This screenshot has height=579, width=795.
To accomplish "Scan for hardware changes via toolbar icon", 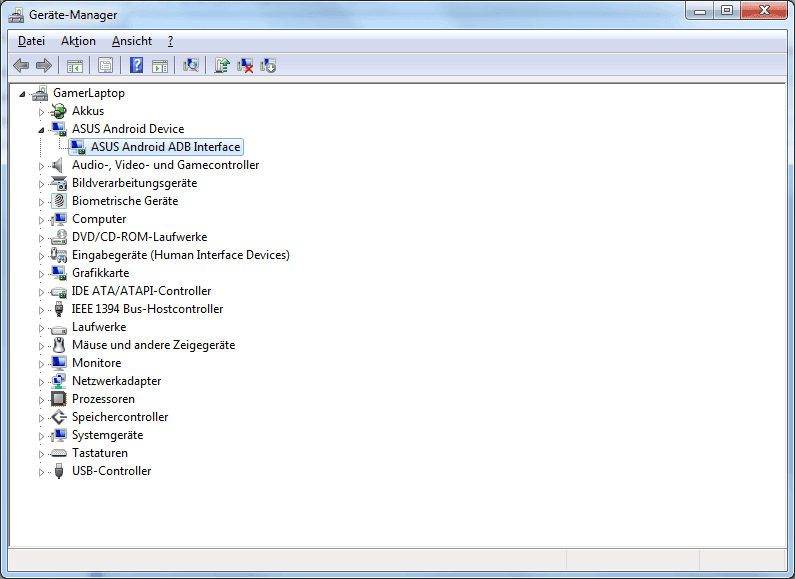I will click(x=191, y=65).
